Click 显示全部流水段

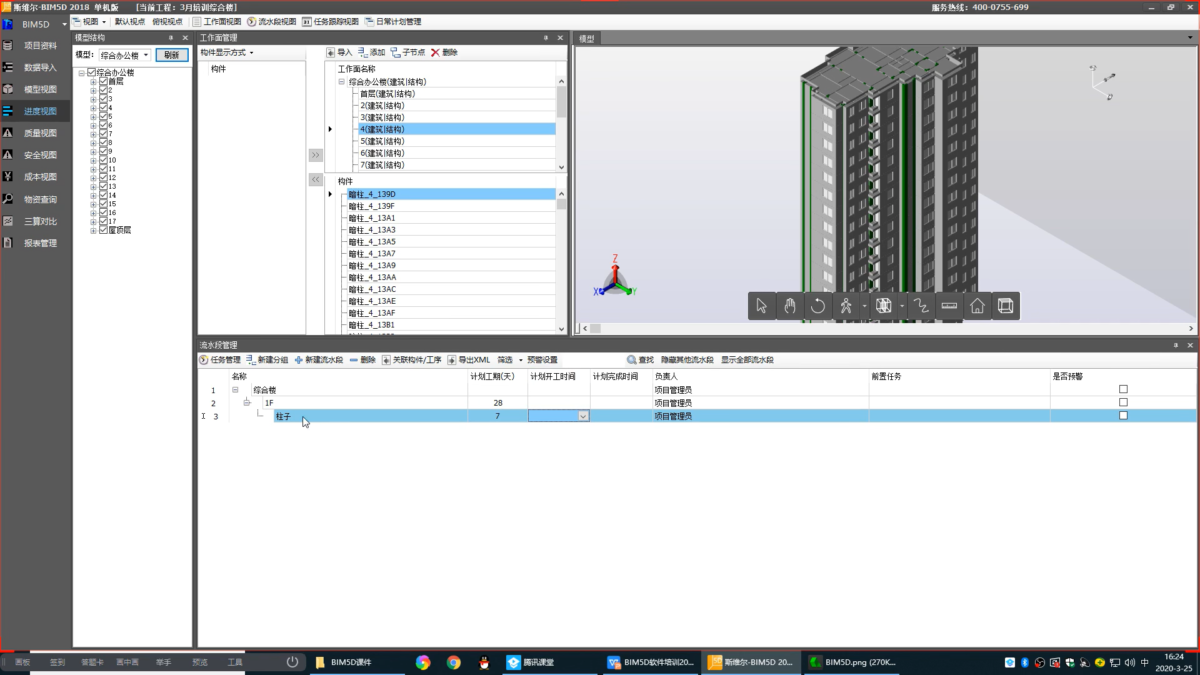point(747,360)
